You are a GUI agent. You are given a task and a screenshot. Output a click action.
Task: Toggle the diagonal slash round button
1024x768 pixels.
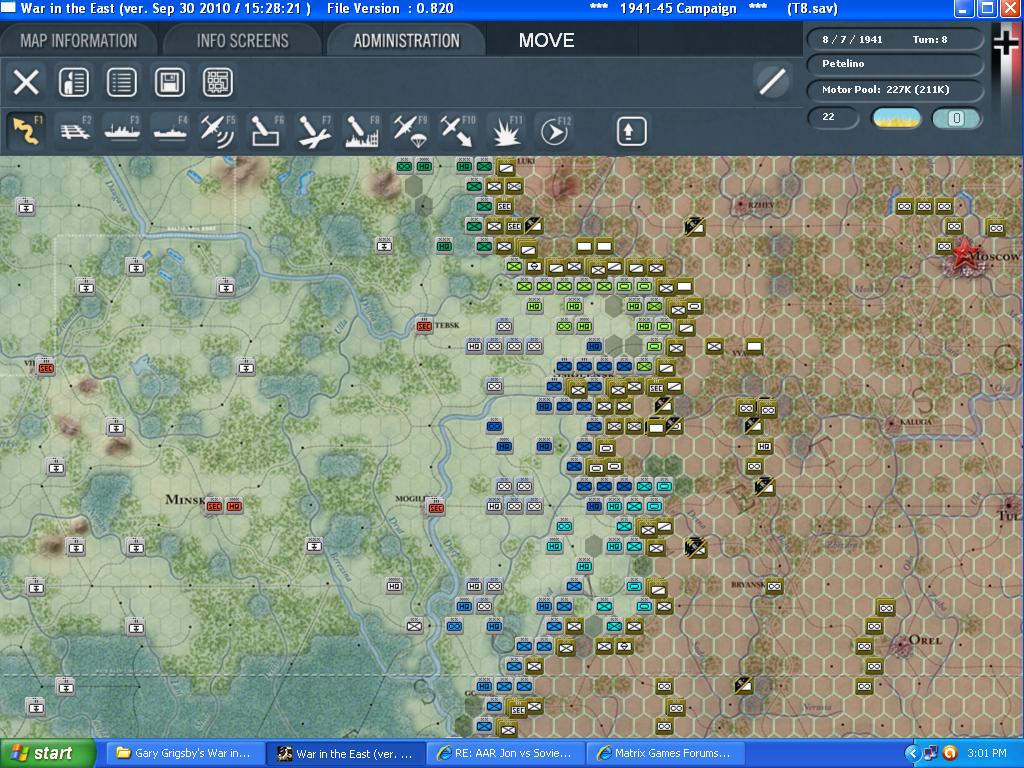772,82
